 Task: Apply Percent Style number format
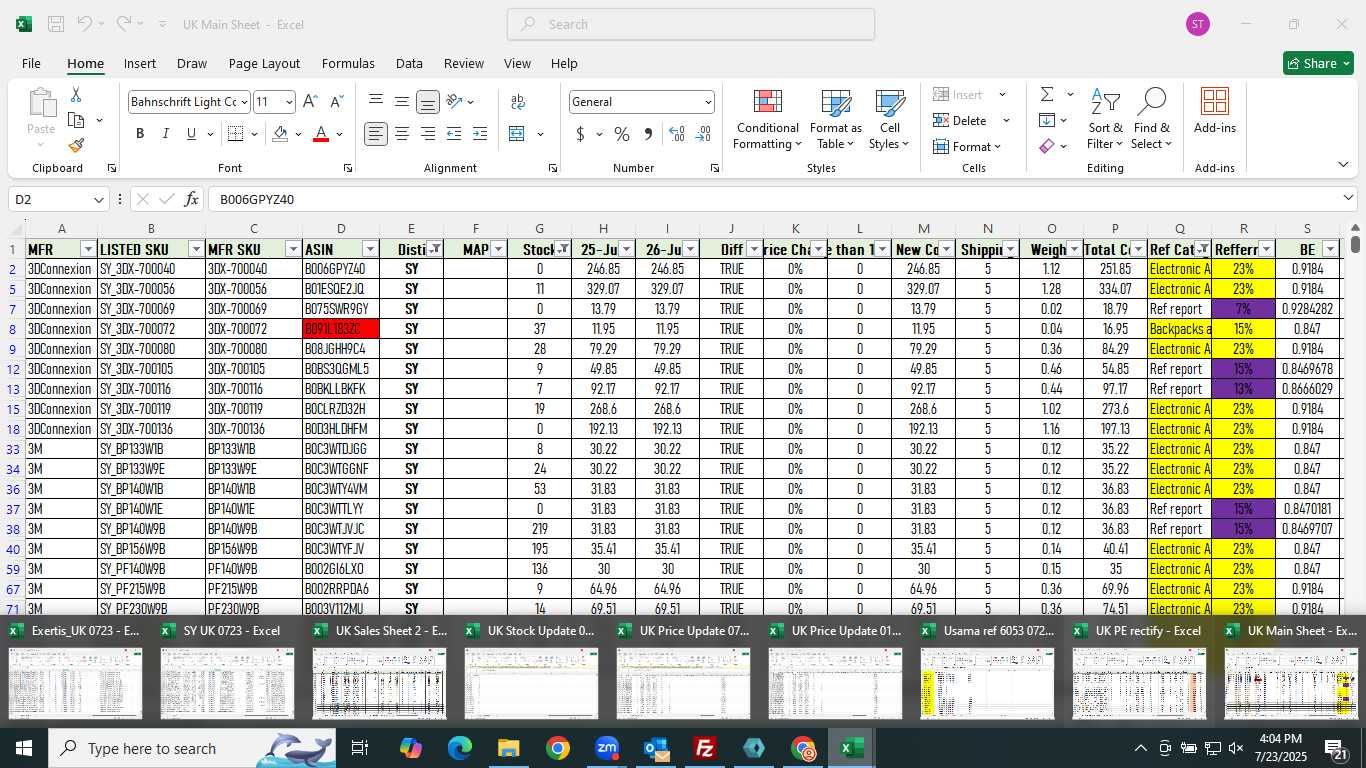click(x=622, y=133)
